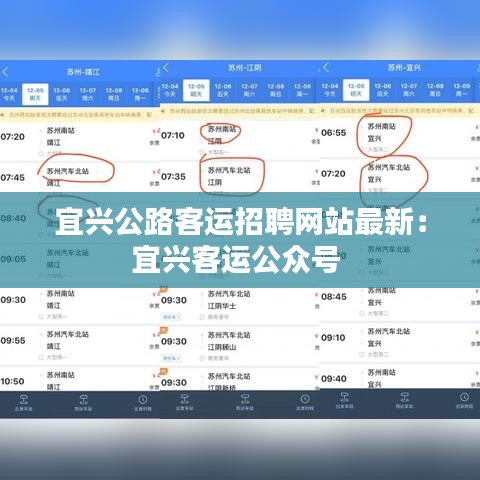The height and width of the screenshot is (480, 480).
Task: Open departure station filter in 苏州-靖江 panel
Action: tap(23, 403)
